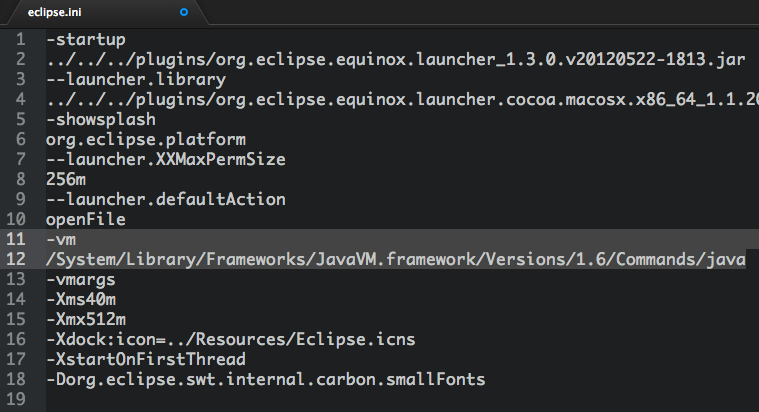Click line number 12 in the gutter

tap(15, 259)
